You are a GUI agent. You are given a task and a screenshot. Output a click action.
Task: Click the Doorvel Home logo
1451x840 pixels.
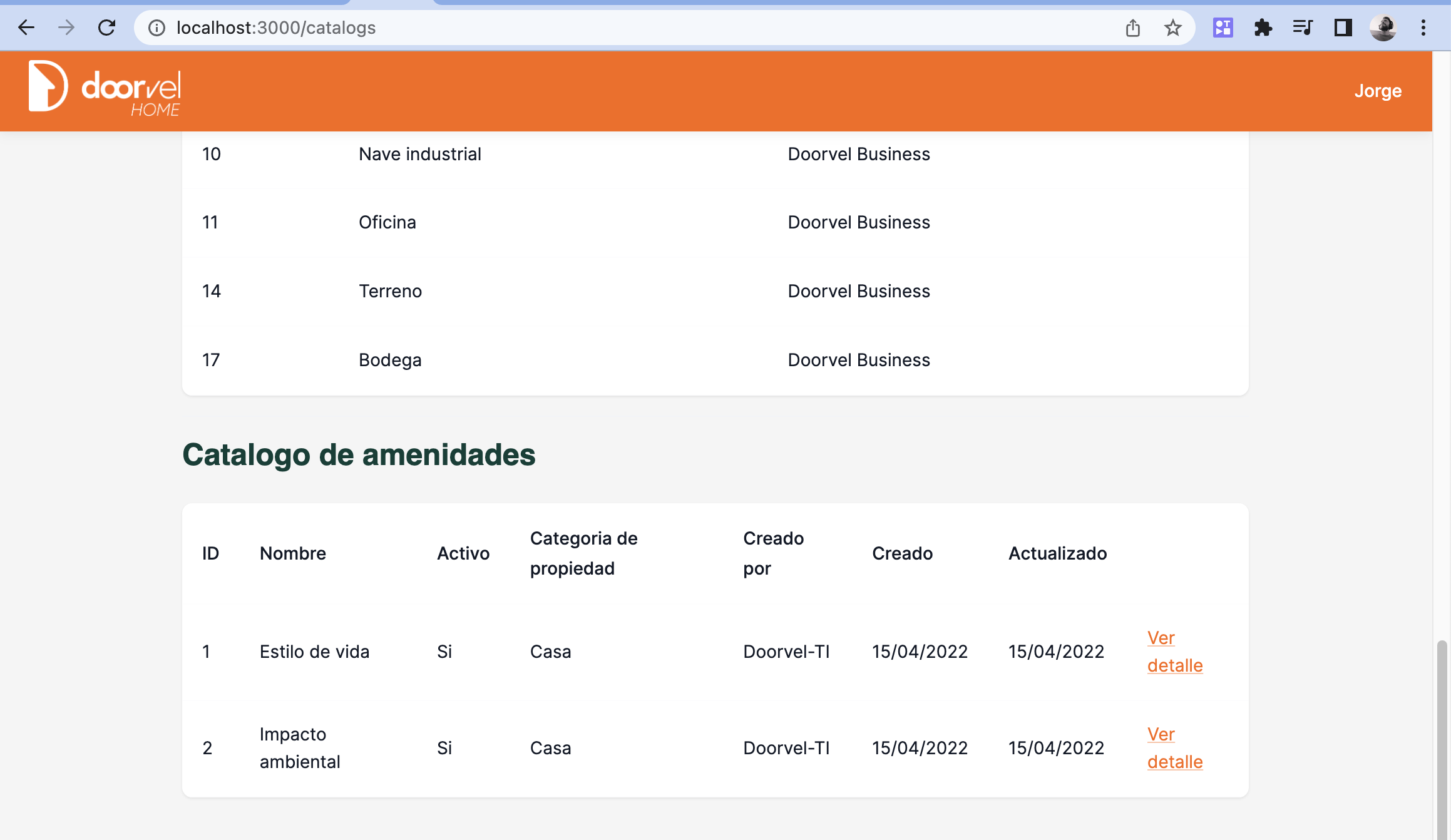tap(105, 89)
